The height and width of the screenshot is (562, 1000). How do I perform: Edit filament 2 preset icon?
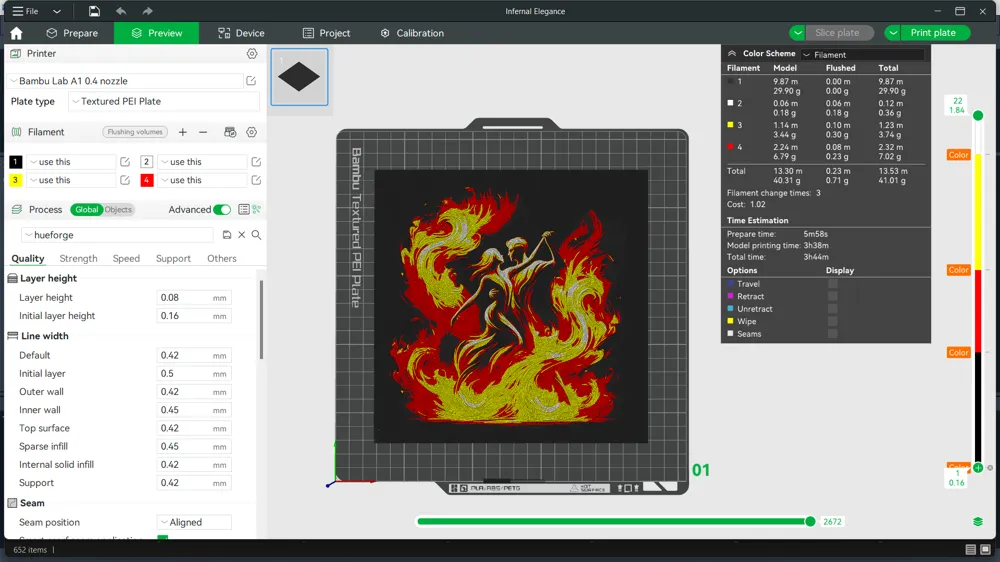256,162
